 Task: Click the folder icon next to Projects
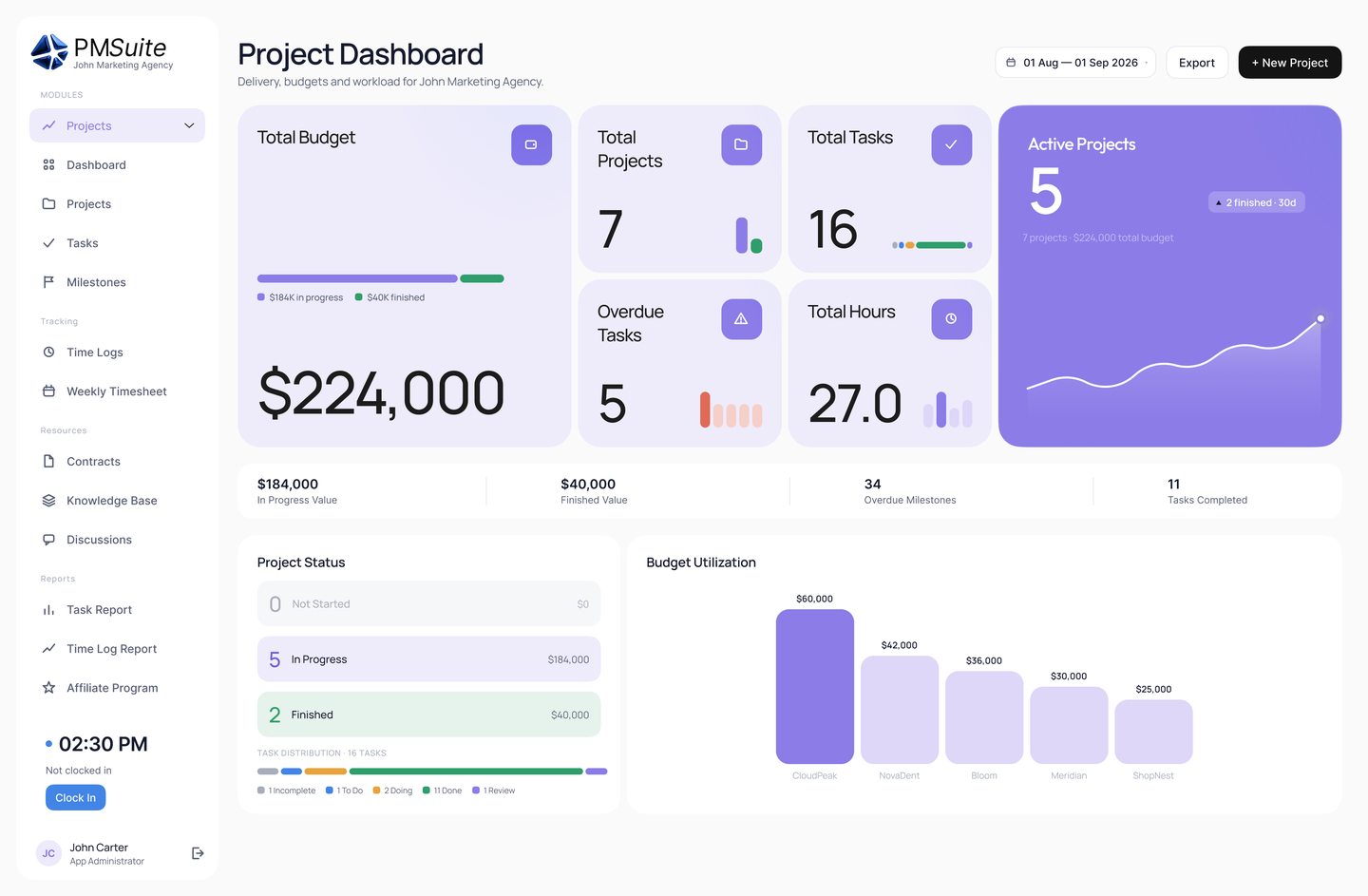tap(48, 203)
